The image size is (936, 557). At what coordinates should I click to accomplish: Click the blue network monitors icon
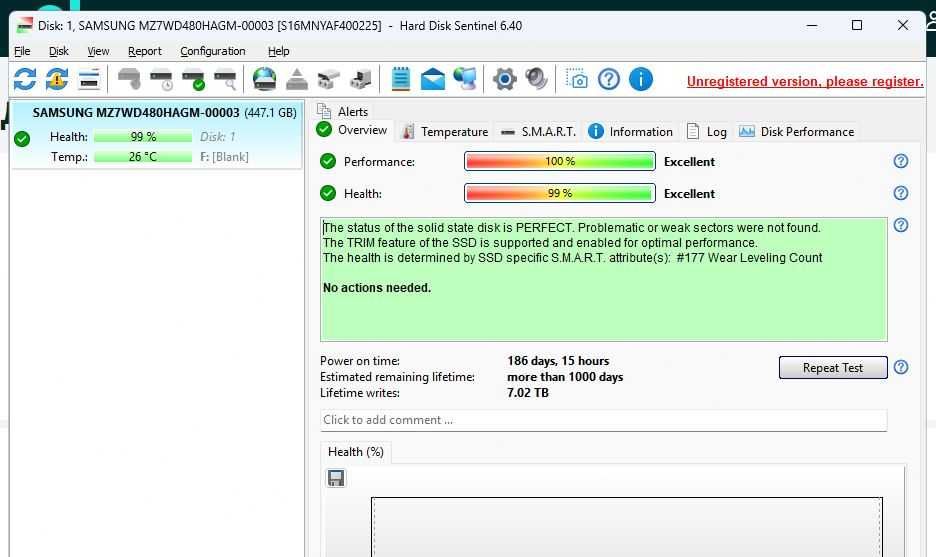point(465,79)
